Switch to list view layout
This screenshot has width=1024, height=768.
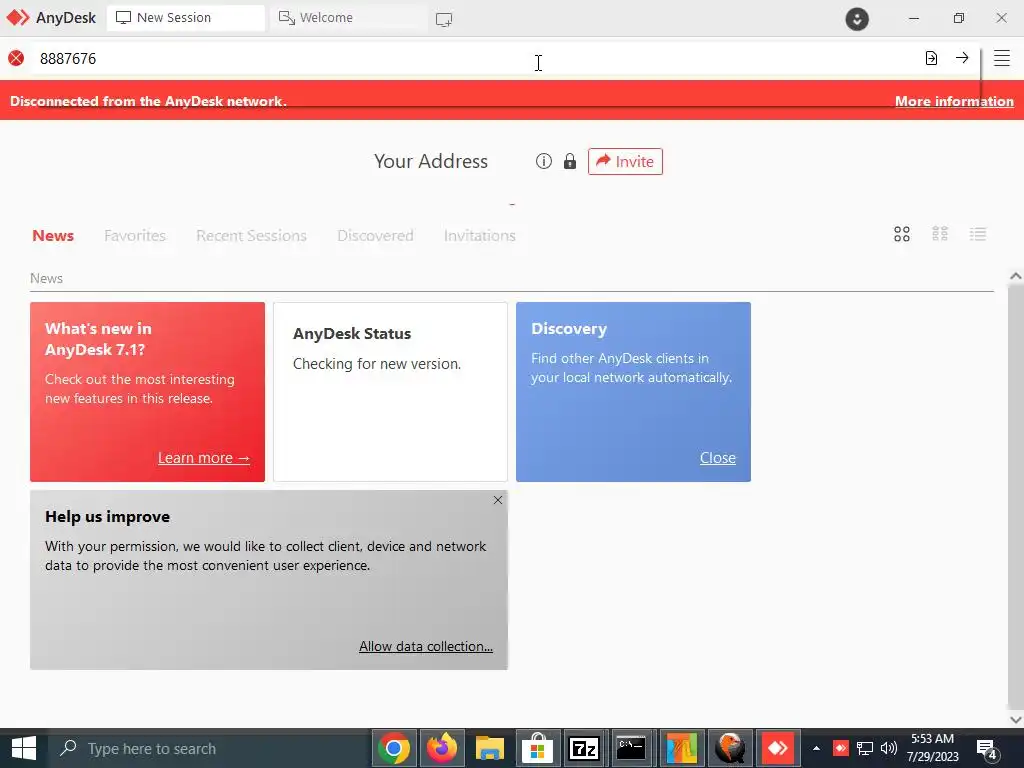[978, 234]
